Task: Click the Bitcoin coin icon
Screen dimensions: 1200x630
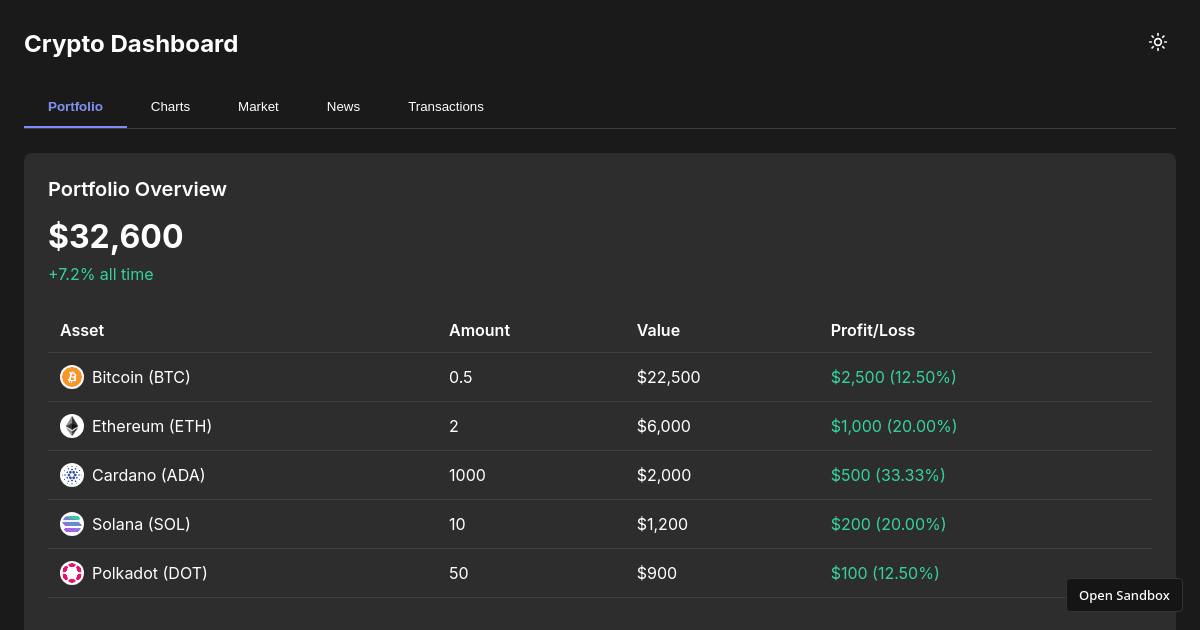Action: [72, 377]
